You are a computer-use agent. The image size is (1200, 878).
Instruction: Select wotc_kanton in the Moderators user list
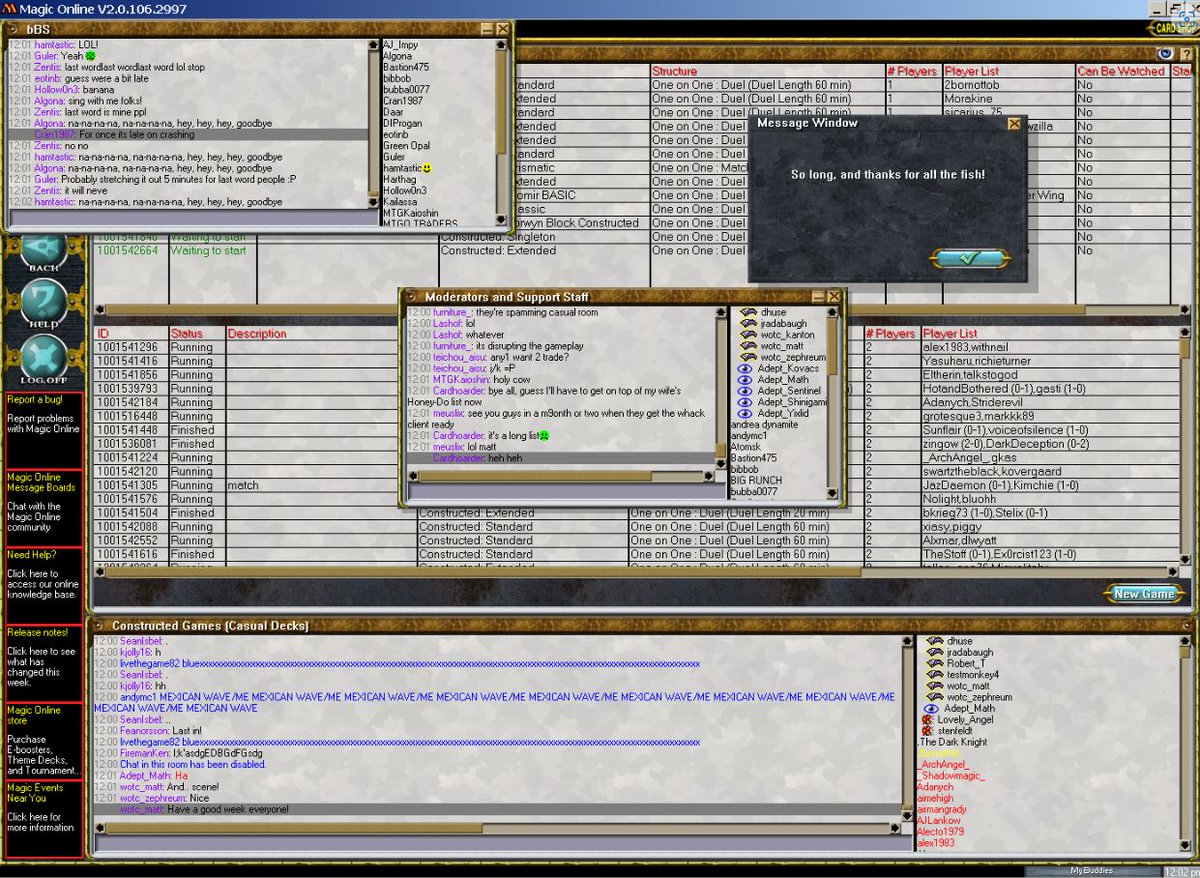tap(787, 335)
